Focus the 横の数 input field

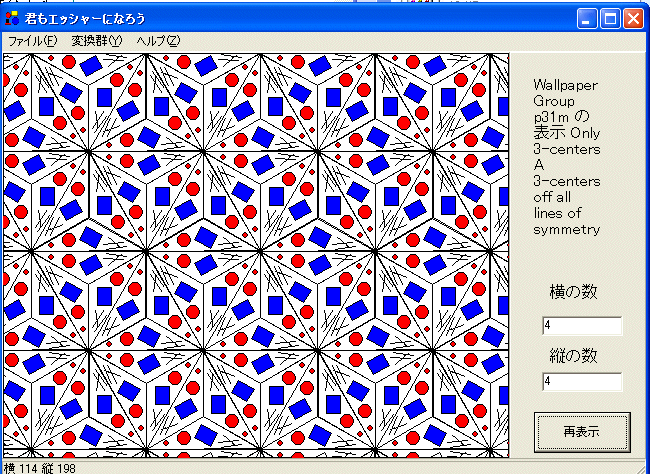coord(582,326)
